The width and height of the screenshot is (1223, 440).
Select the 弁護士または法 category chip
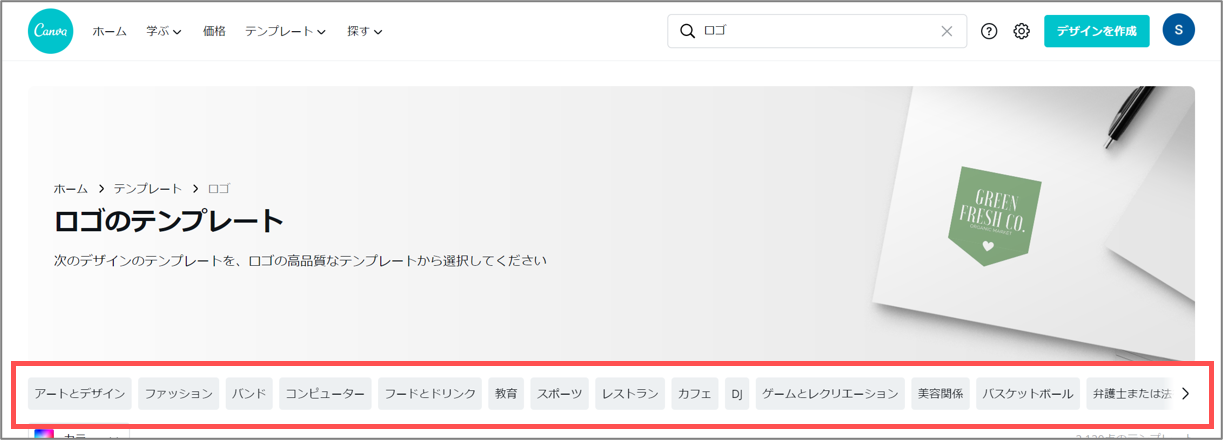(x=1128, y=394)
